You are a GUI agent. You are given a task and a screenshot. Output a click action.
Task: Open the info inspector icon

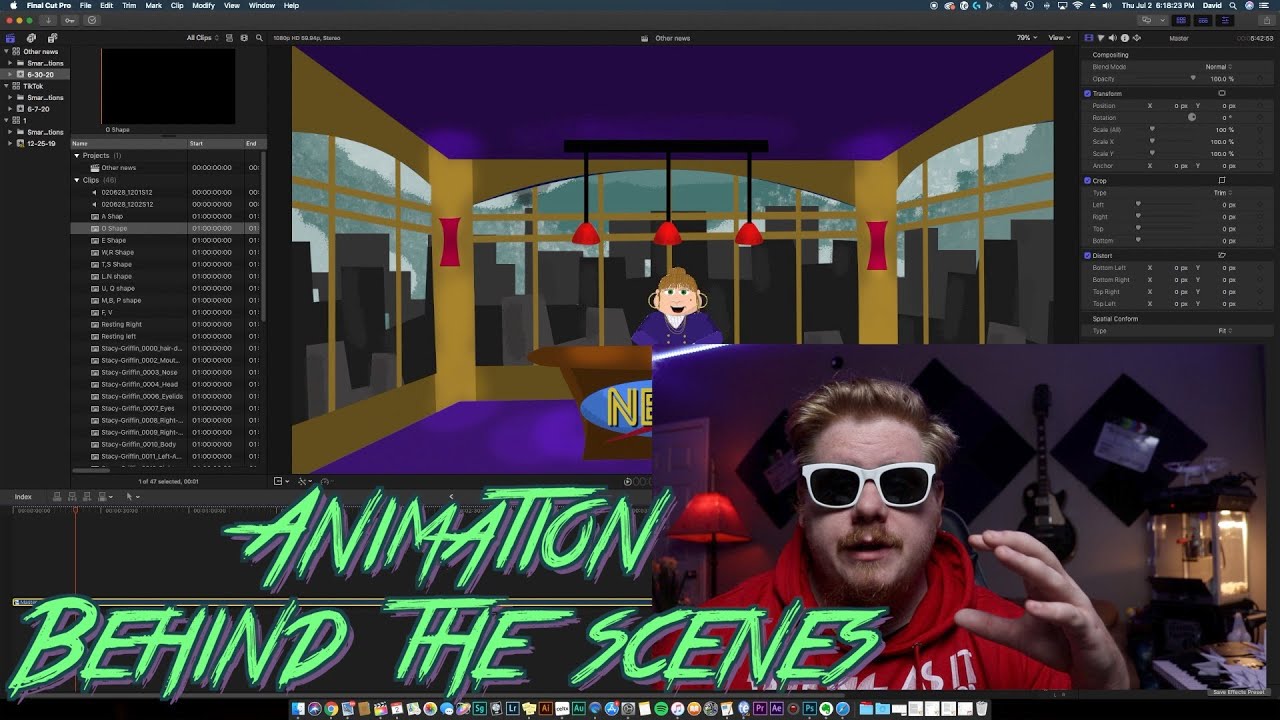click(1125, 38)
